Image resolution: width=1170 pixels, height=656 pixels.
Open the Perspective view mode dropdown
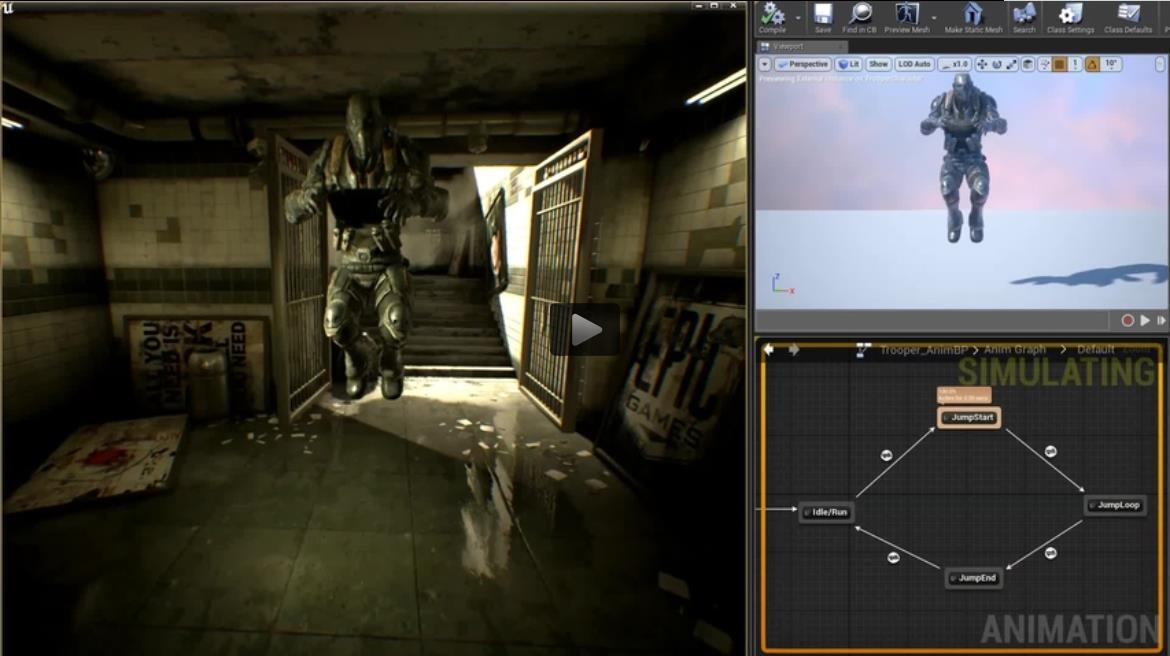pos(802,65)
